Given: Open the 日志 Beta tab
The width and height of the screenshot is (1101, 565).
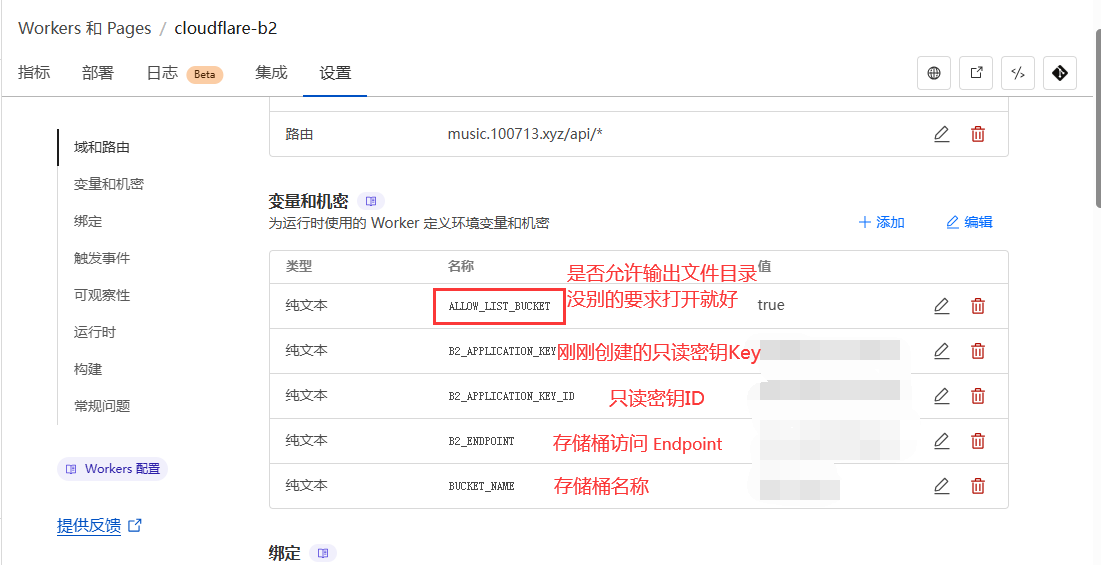Looking at the screenshot, I should click(184, 73).
